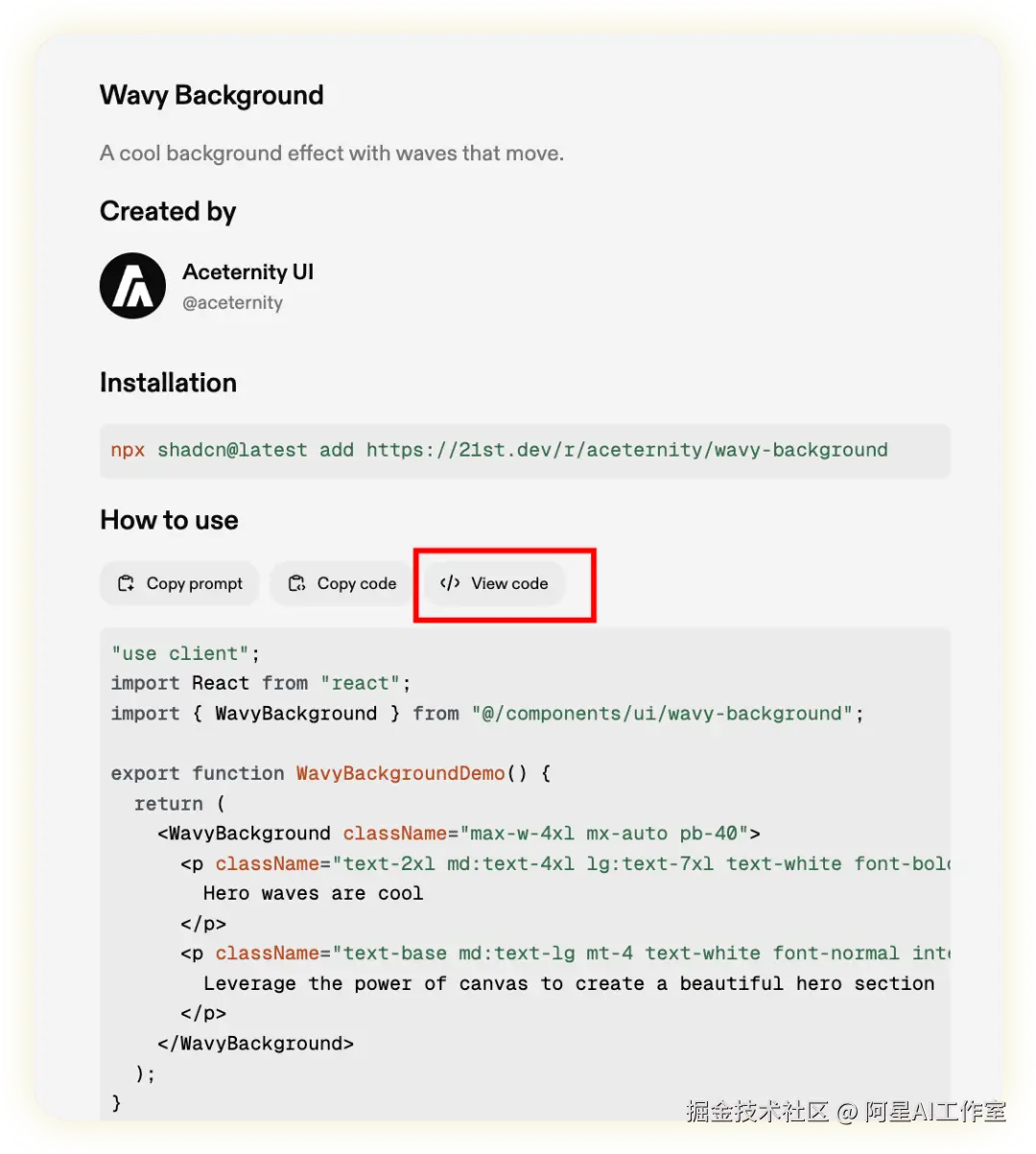
Task: Click the text-2xl md:text-4xl paragraph line
Action: point(565,863)
